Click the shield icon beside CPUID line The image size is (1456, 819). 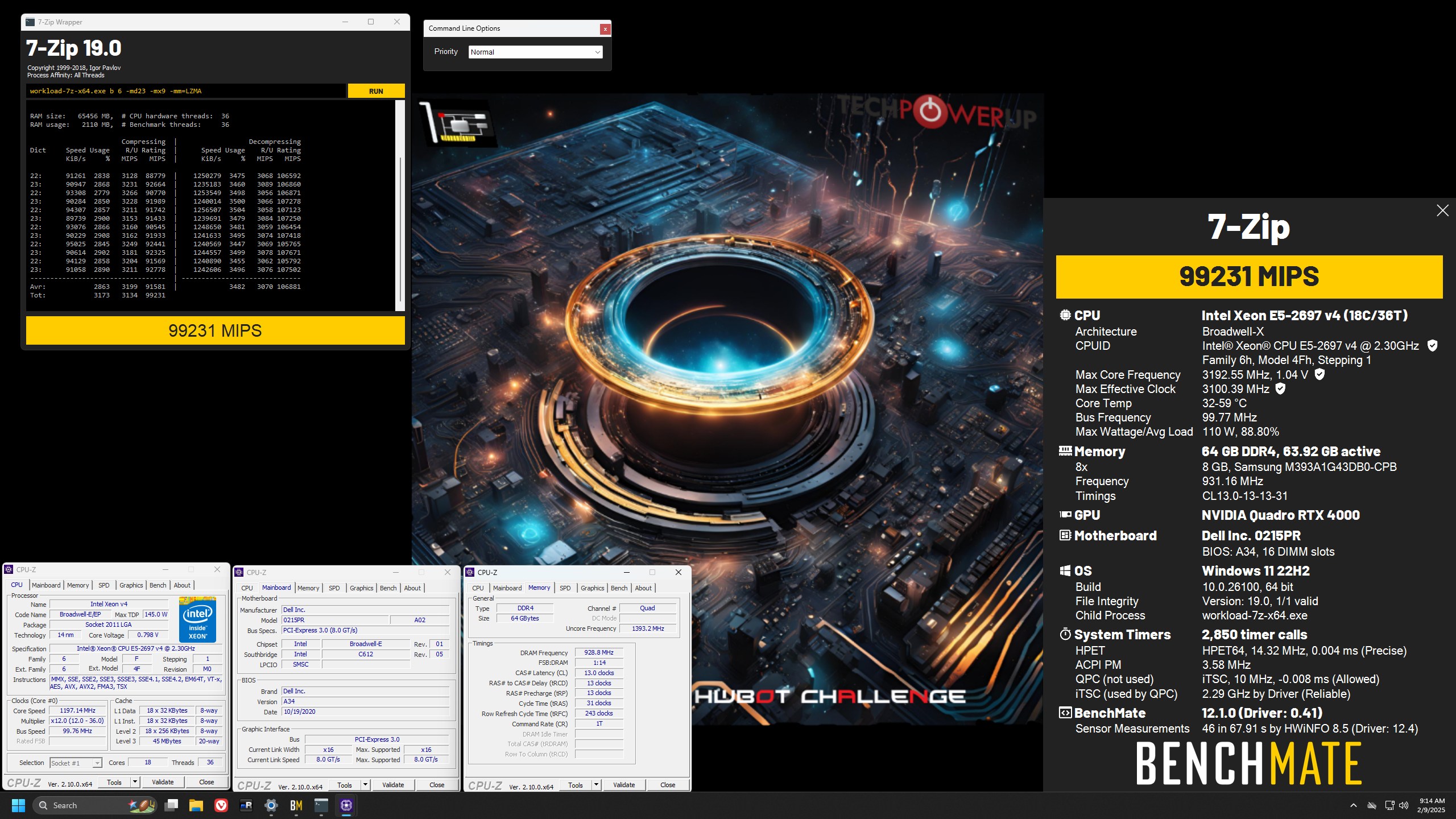click(x=1433, y=346)
